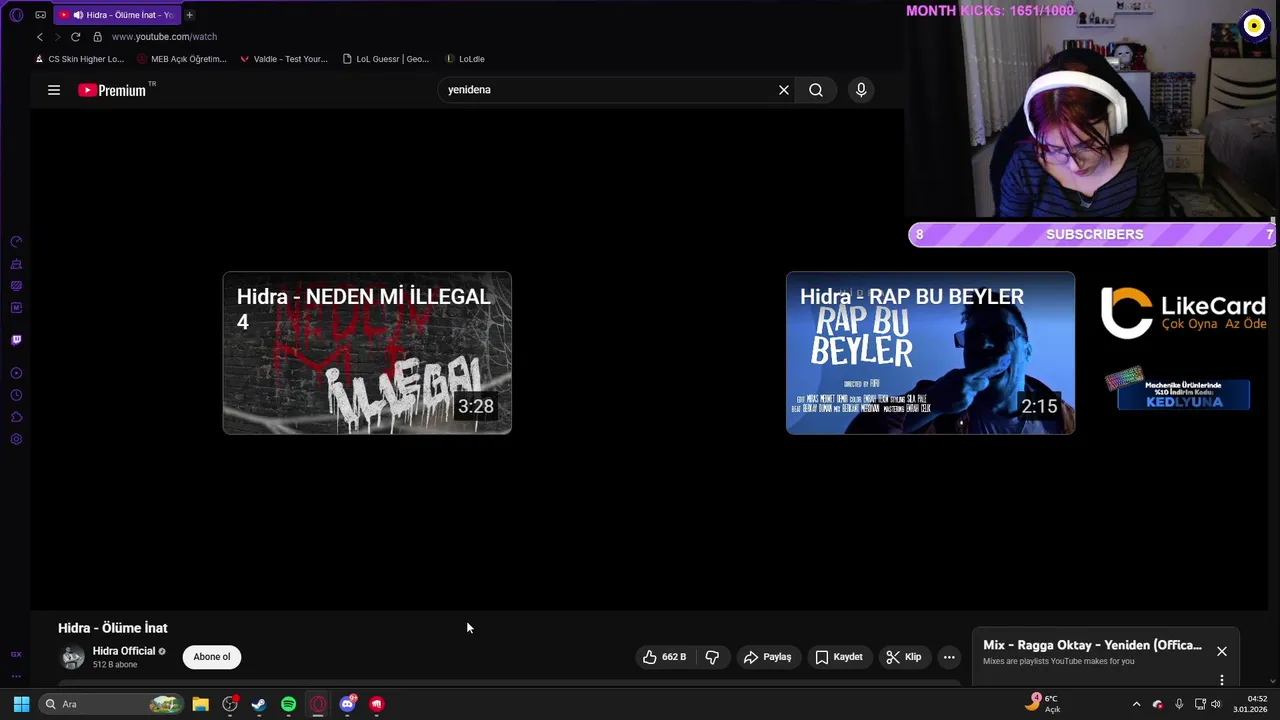Submit search with magnifier icon
This screenshot has width=1280, height=720.
[816, 90]
